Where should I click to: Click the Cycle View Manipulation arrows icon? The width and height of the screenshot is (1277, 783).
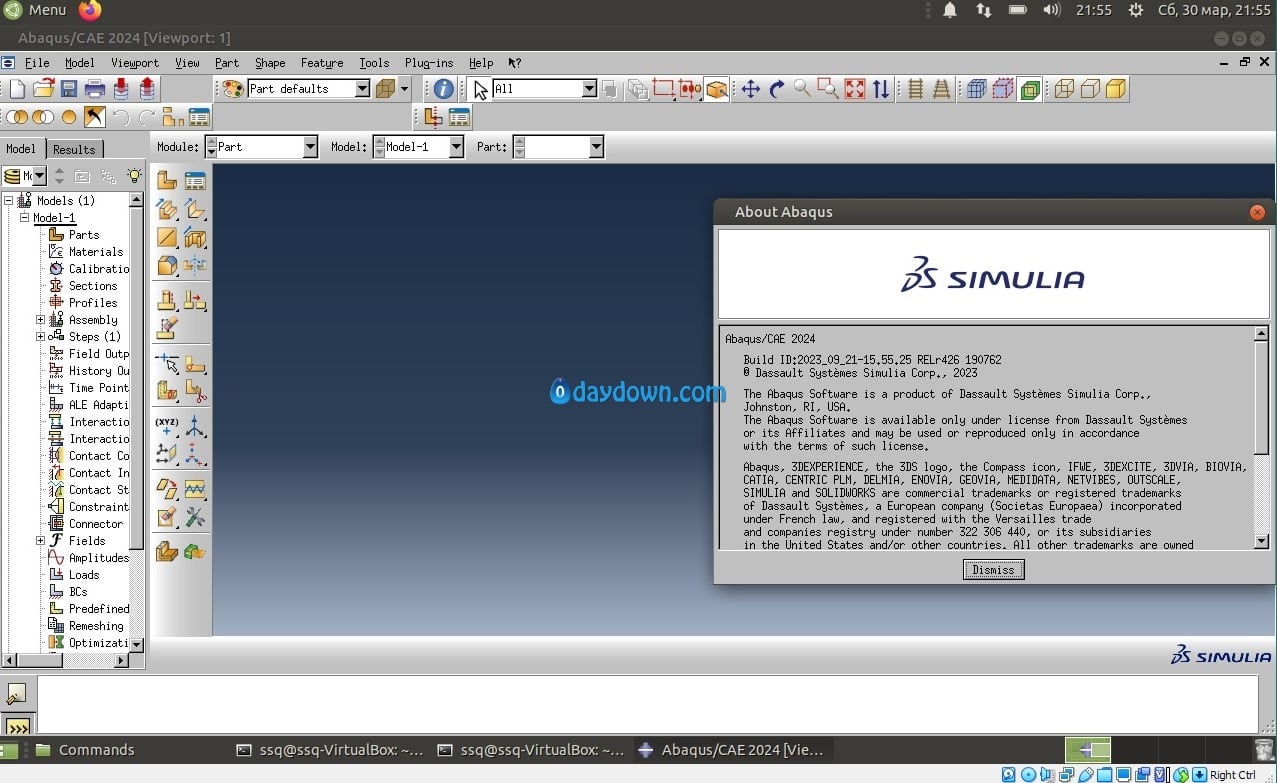[880, 89]
